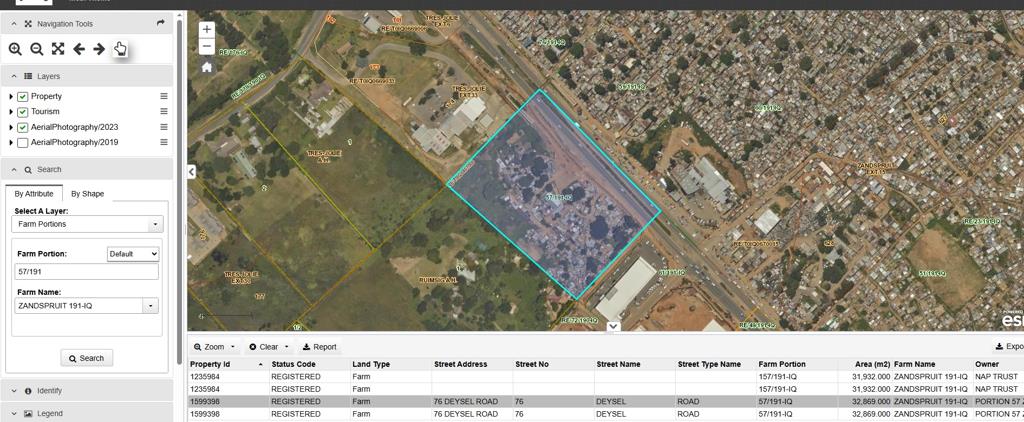Select the zoom in magnifier tool

click(x=15, y=49)
